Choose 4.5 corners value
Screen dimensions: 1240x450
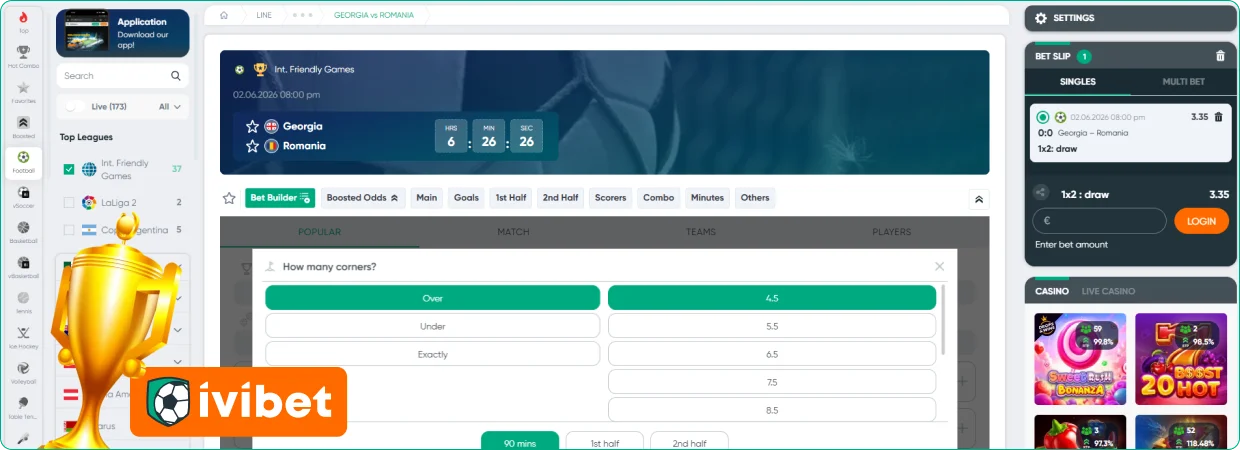tap(772, 298)
